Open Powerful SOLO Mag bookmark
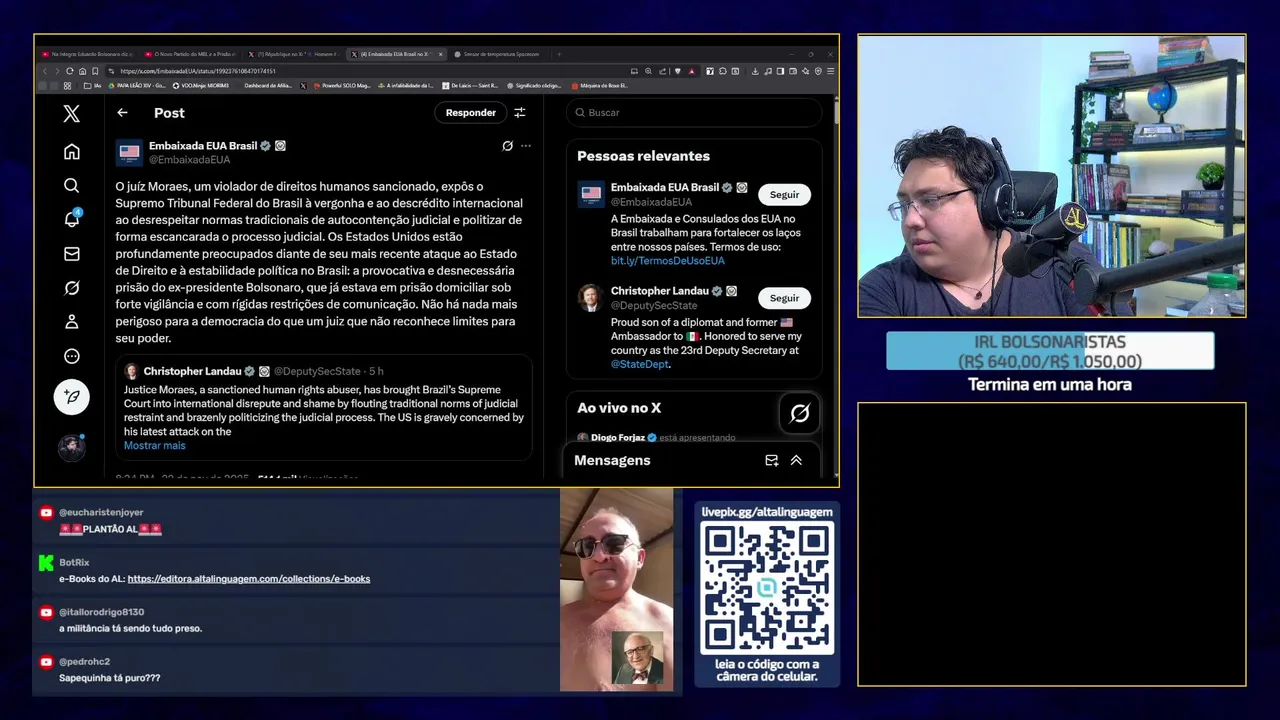The image size is (1280, 720). pyautogui.click(x=340, y=85)
